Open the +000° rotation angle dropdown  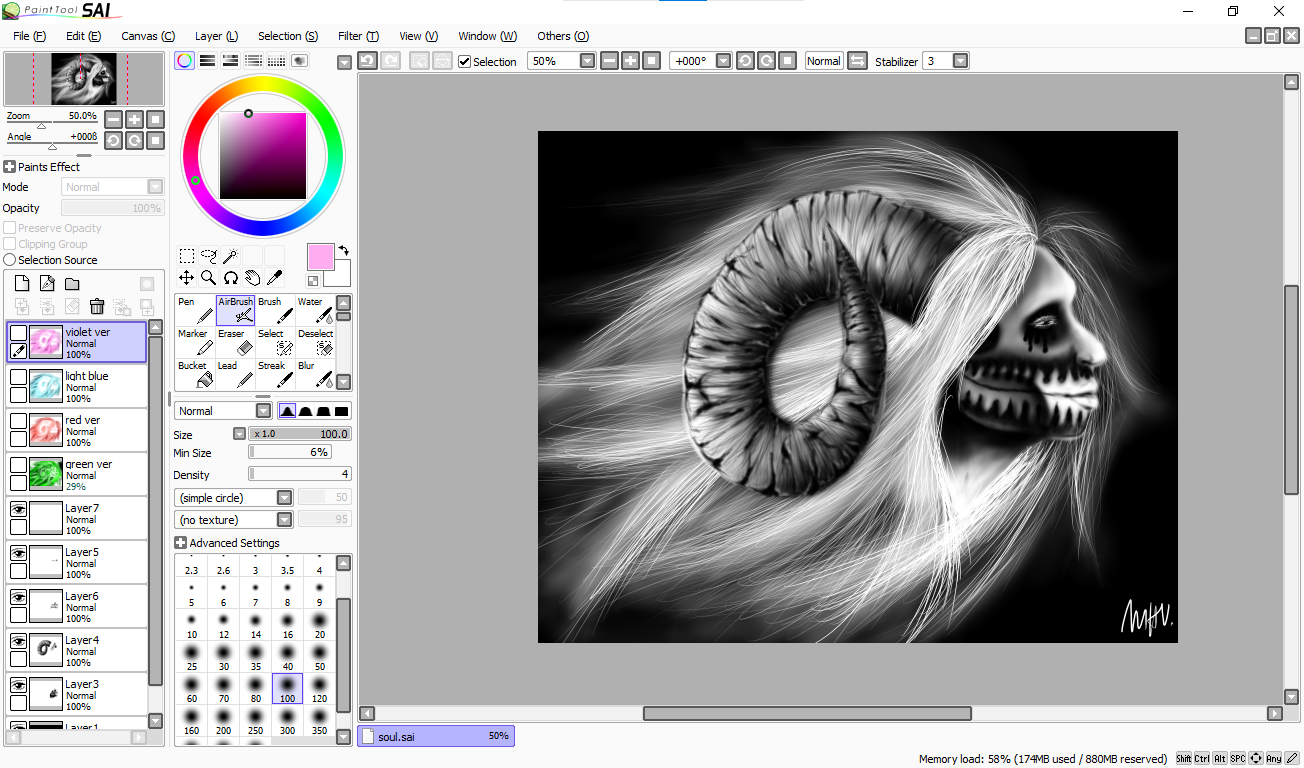point(723,61)
